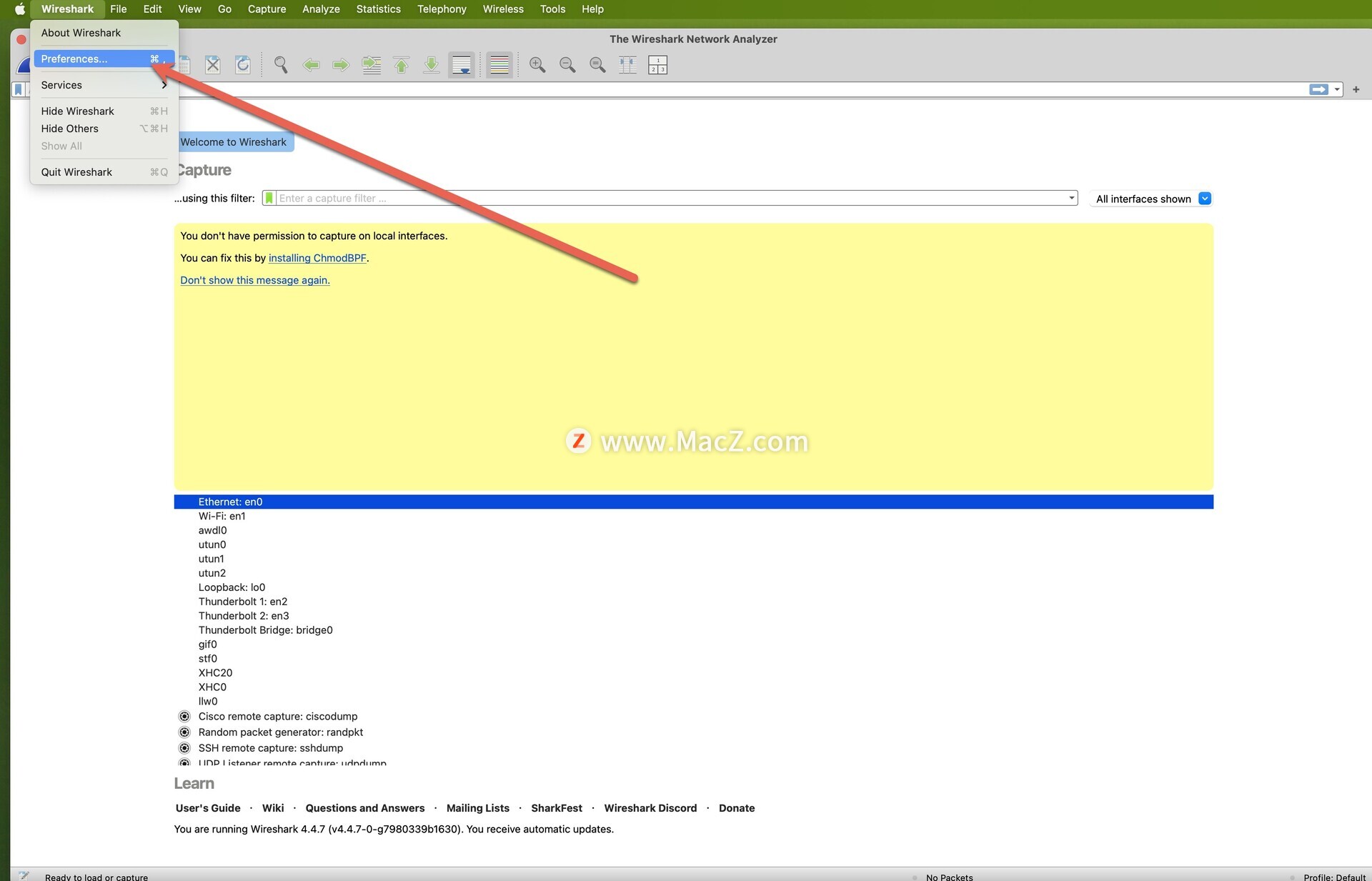
Task: Go back in packet history
Action: pos(311,65)
